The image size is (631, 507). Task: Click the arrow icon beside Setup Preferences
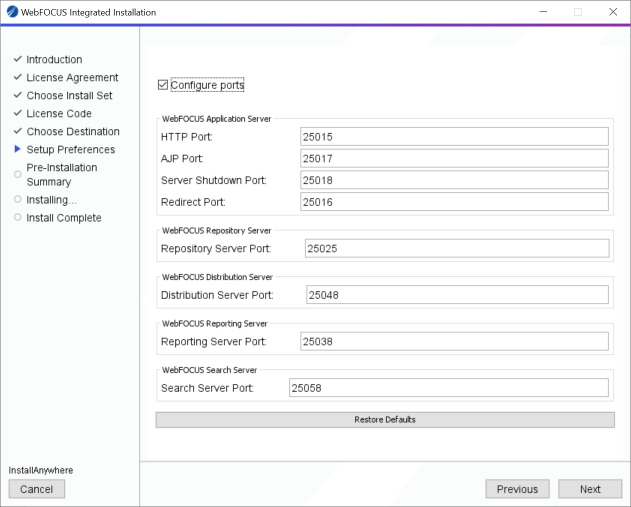[18, 150]
